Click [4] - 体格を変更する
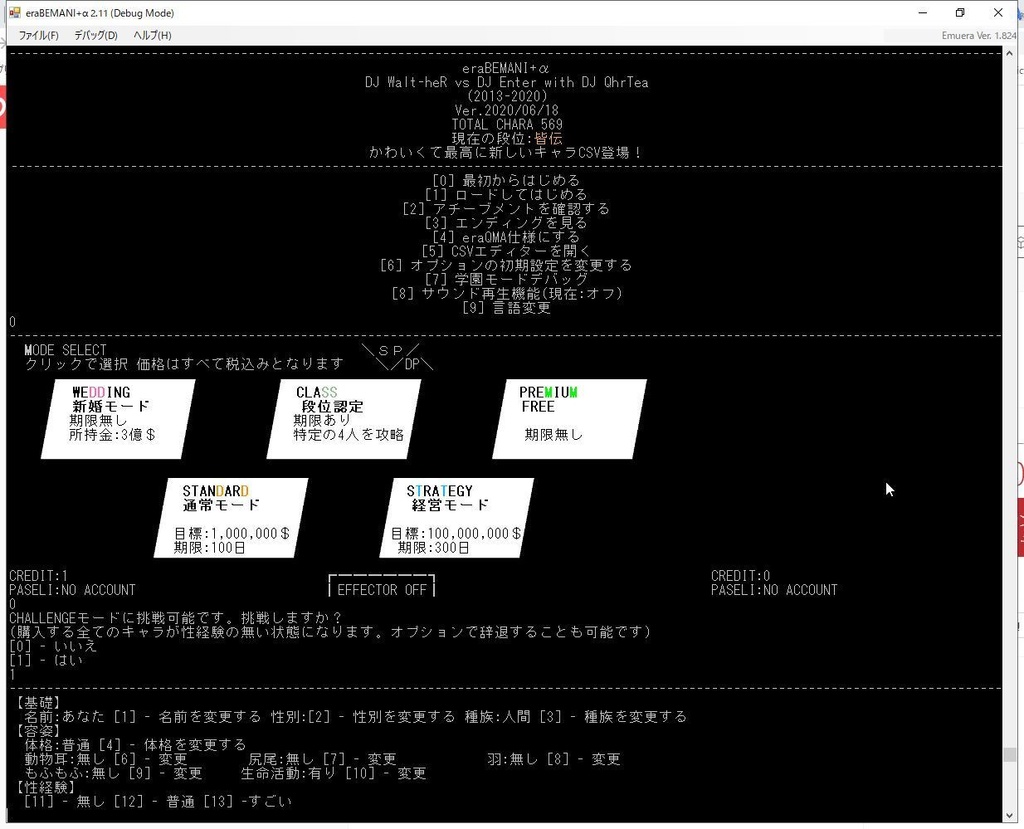Viewport: 1024px width, 829px height. (172, 745)
